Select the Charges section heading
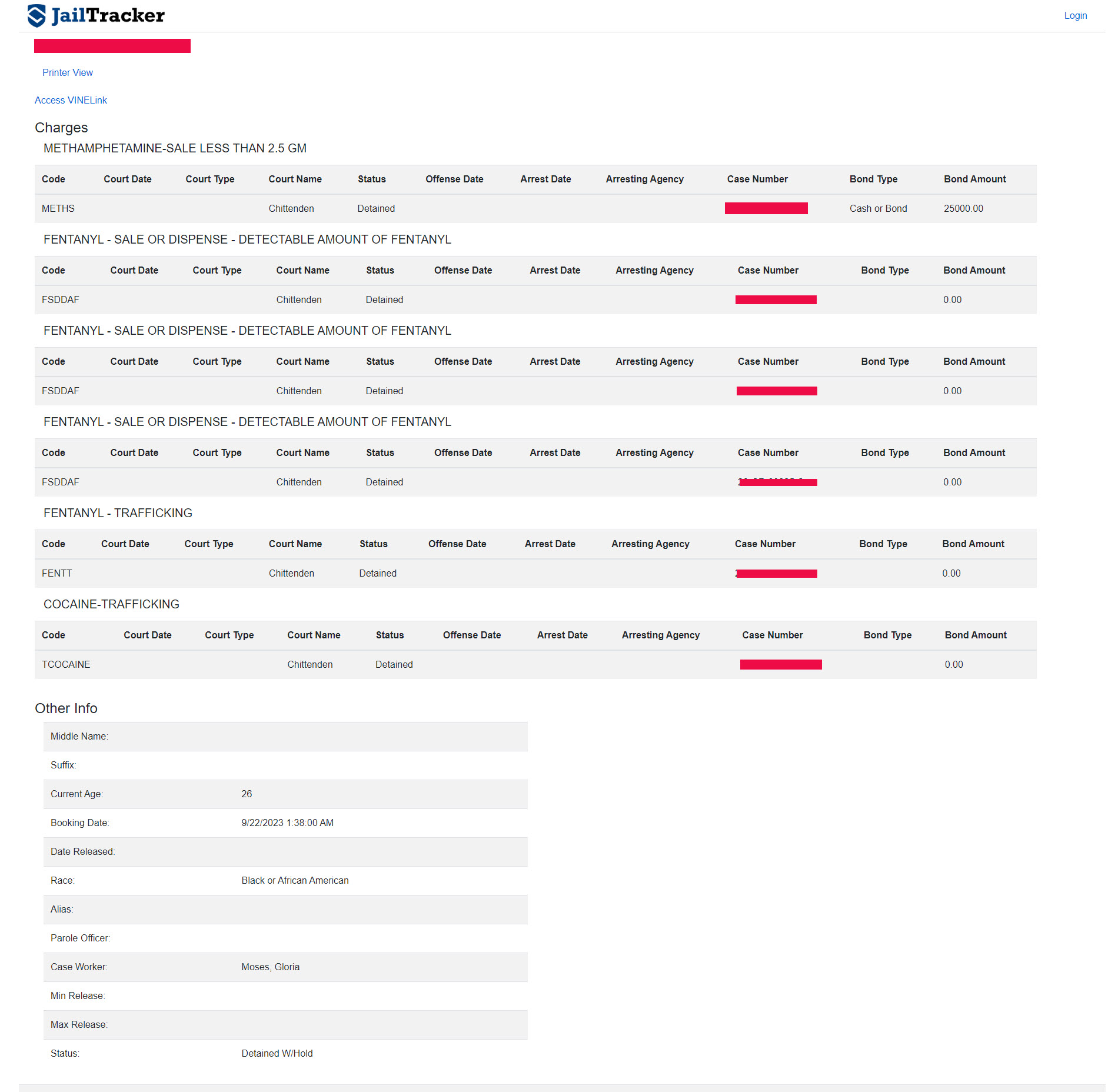 click(61, 128)
